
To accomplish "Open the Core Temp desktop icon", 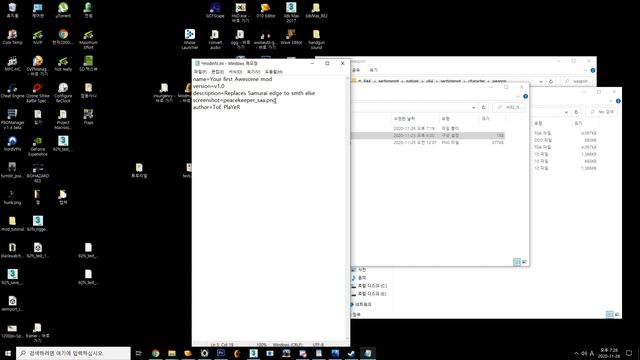I will 12,37.
